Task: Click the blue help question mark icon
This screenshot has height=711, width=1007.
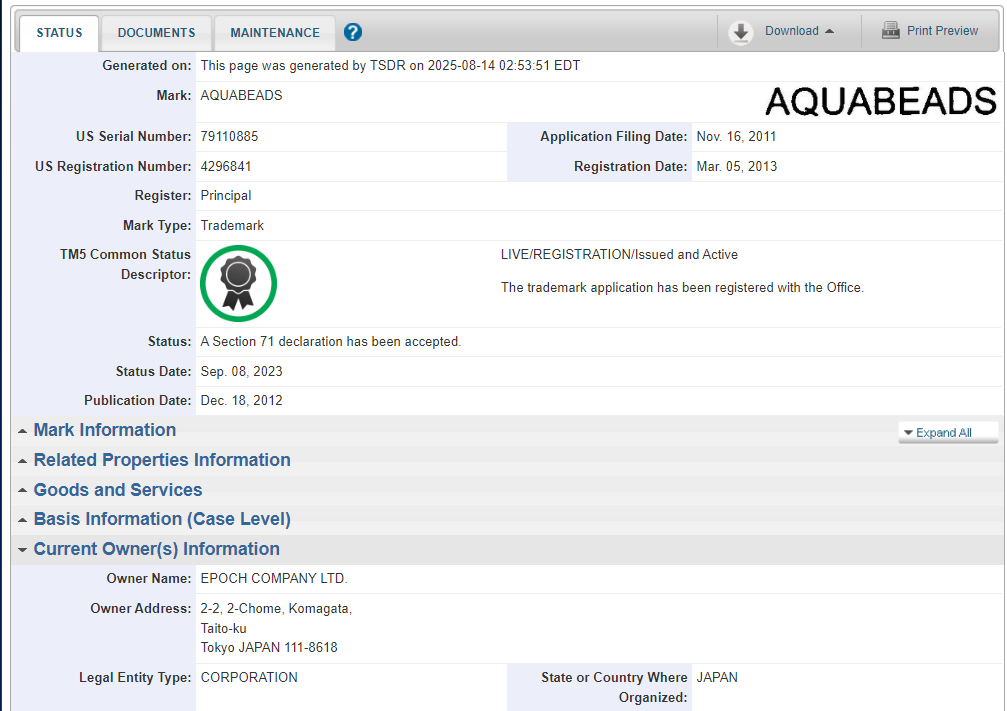Action: (x=353, y=32)
